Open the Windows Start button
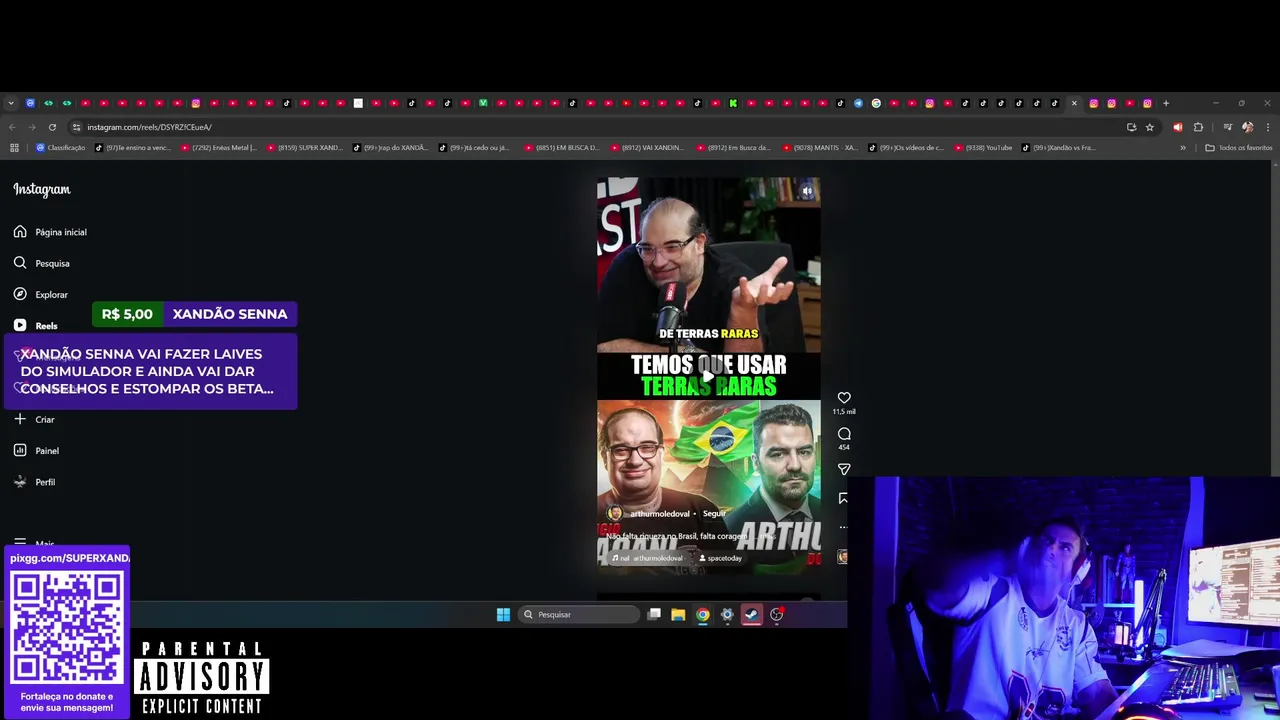1280x720 pixels. [503, 615]
